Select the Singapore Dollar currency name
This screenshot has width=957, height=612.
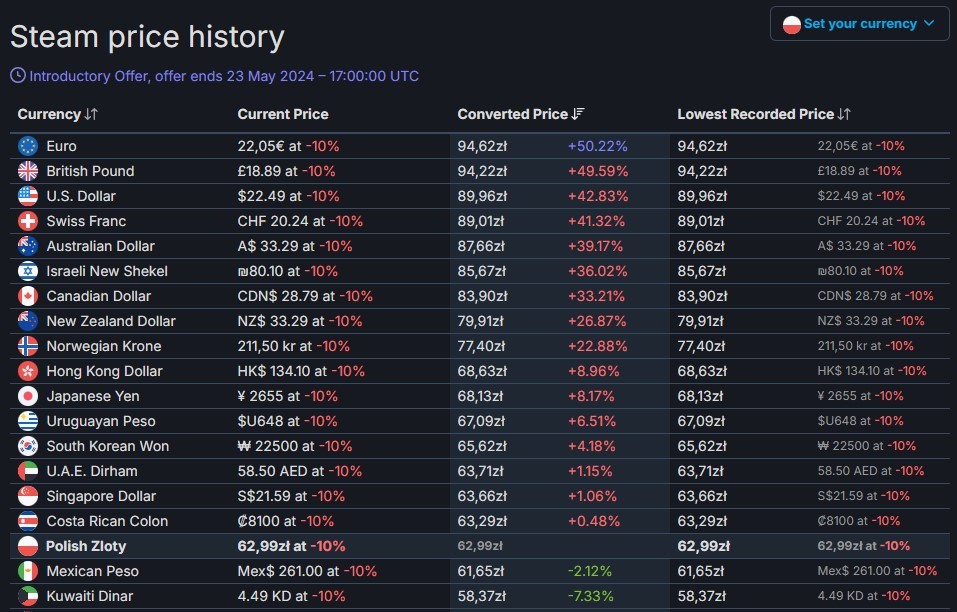(101, 497)
